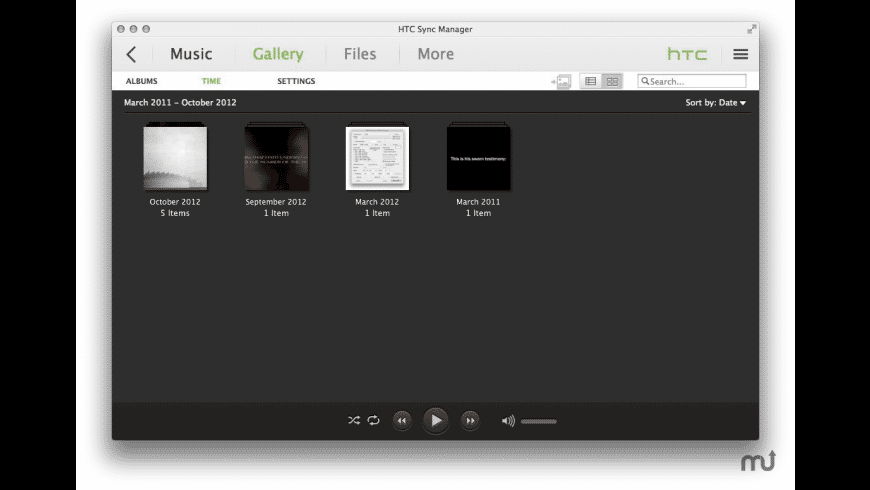The width and height of the screenshot is (870, 490).
Task: Select the TIME sub-tab
Action: point(211,81)
